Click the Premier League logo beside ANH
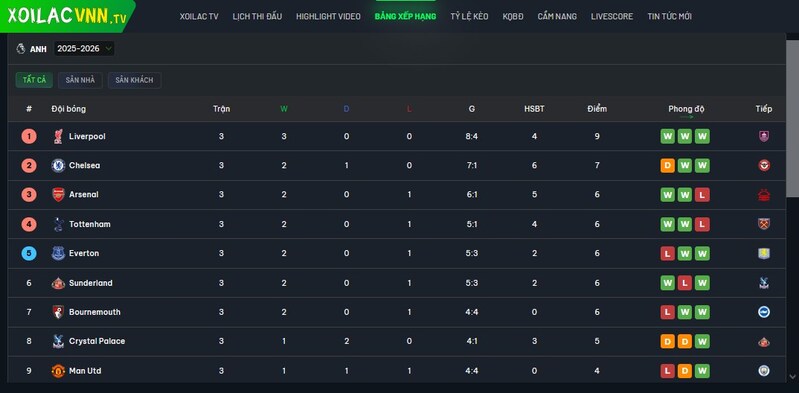 point(21,48)
